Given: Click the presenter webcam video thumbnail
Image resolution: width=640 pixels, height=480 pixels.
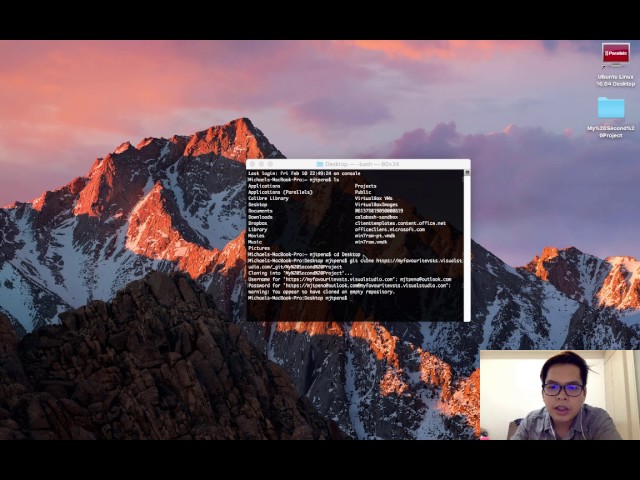Looking at the screenshot, I should 560,395.
